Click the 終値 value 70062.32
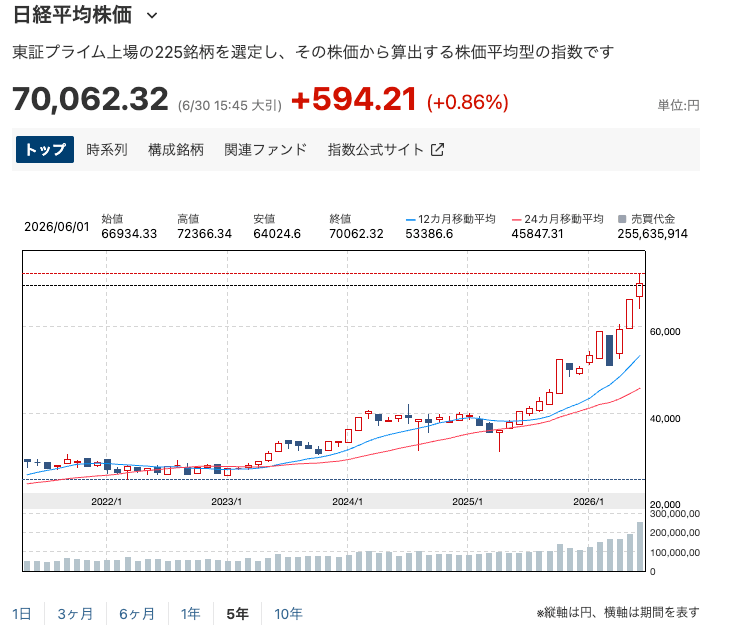The image size is (734, 629). coord(356,234)
